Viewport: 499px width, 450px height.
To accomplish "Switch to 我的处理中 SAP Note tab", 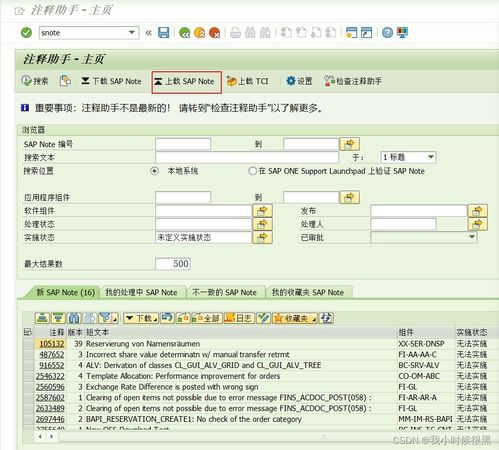I will tap(141, 292).
